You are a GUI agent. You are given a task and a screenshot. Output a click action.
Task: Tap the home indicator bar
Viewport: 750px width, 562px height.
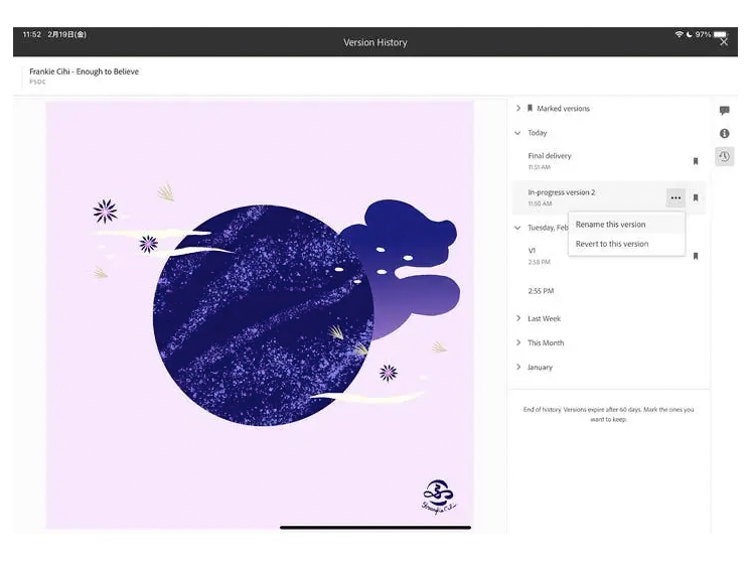coord(375,528)
